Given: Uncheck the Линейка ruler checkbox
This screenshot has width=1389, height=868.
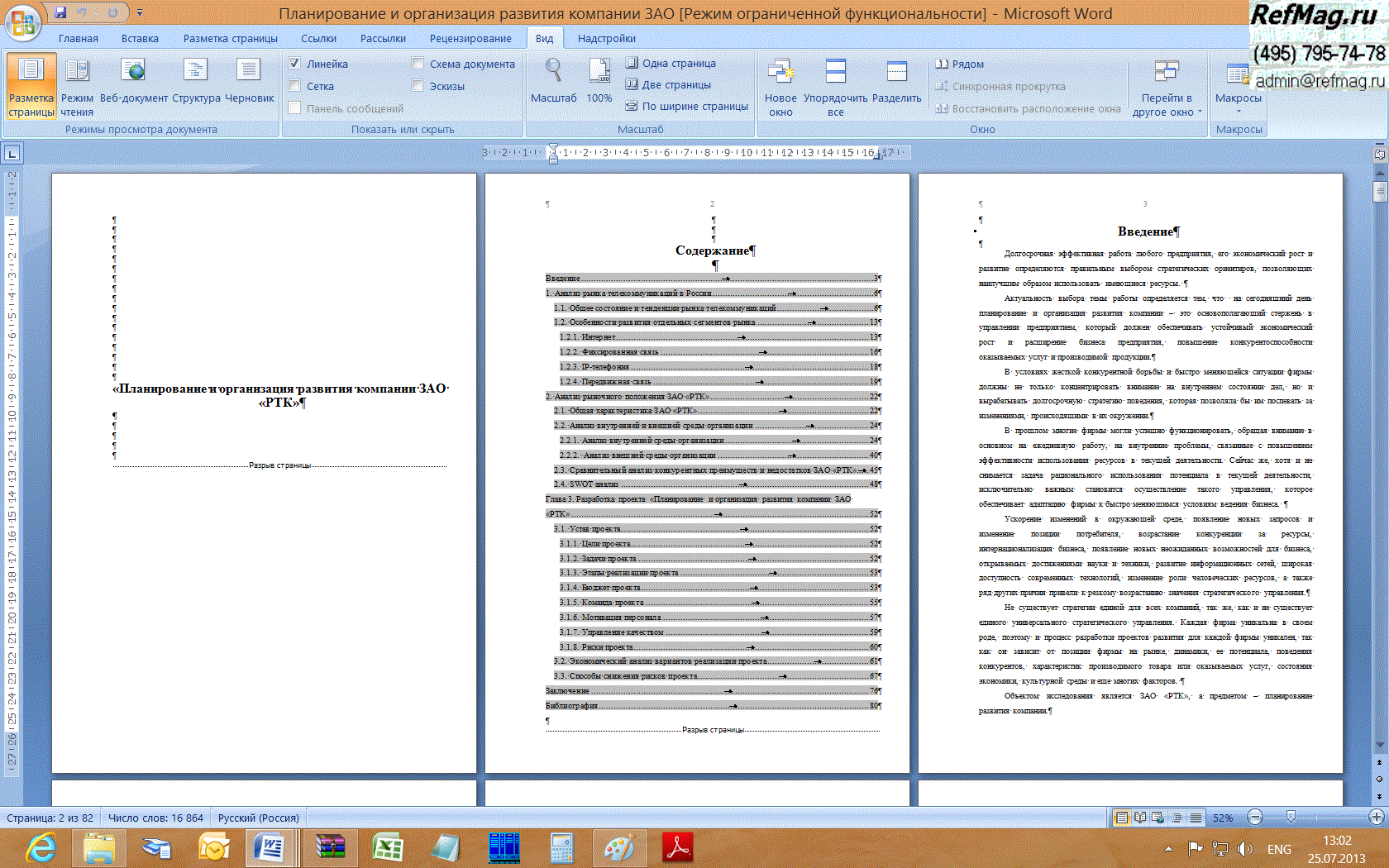Looking at the screenshot, I should (294, 64).
